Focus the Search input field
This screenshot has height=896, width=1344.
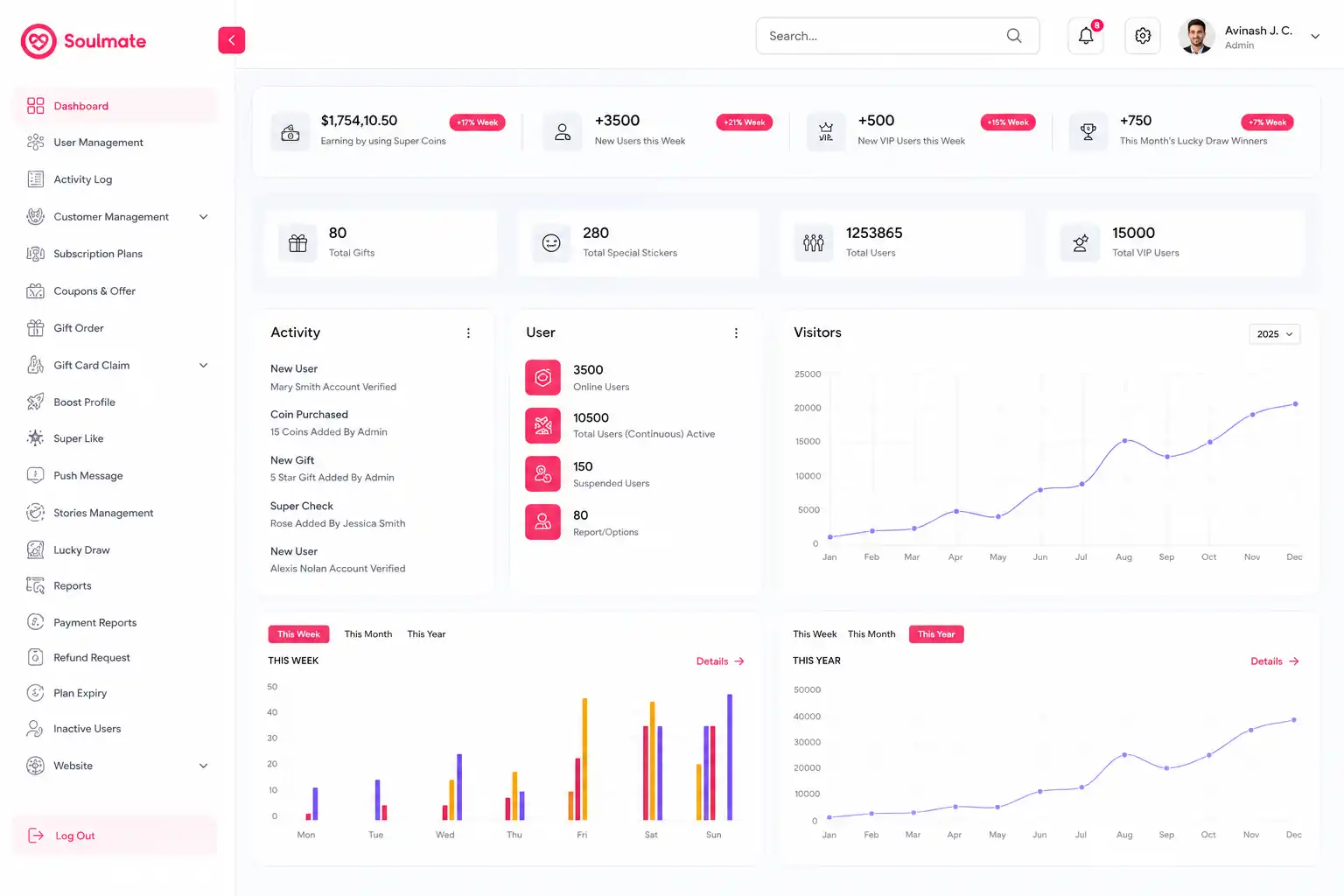[898, 36]
